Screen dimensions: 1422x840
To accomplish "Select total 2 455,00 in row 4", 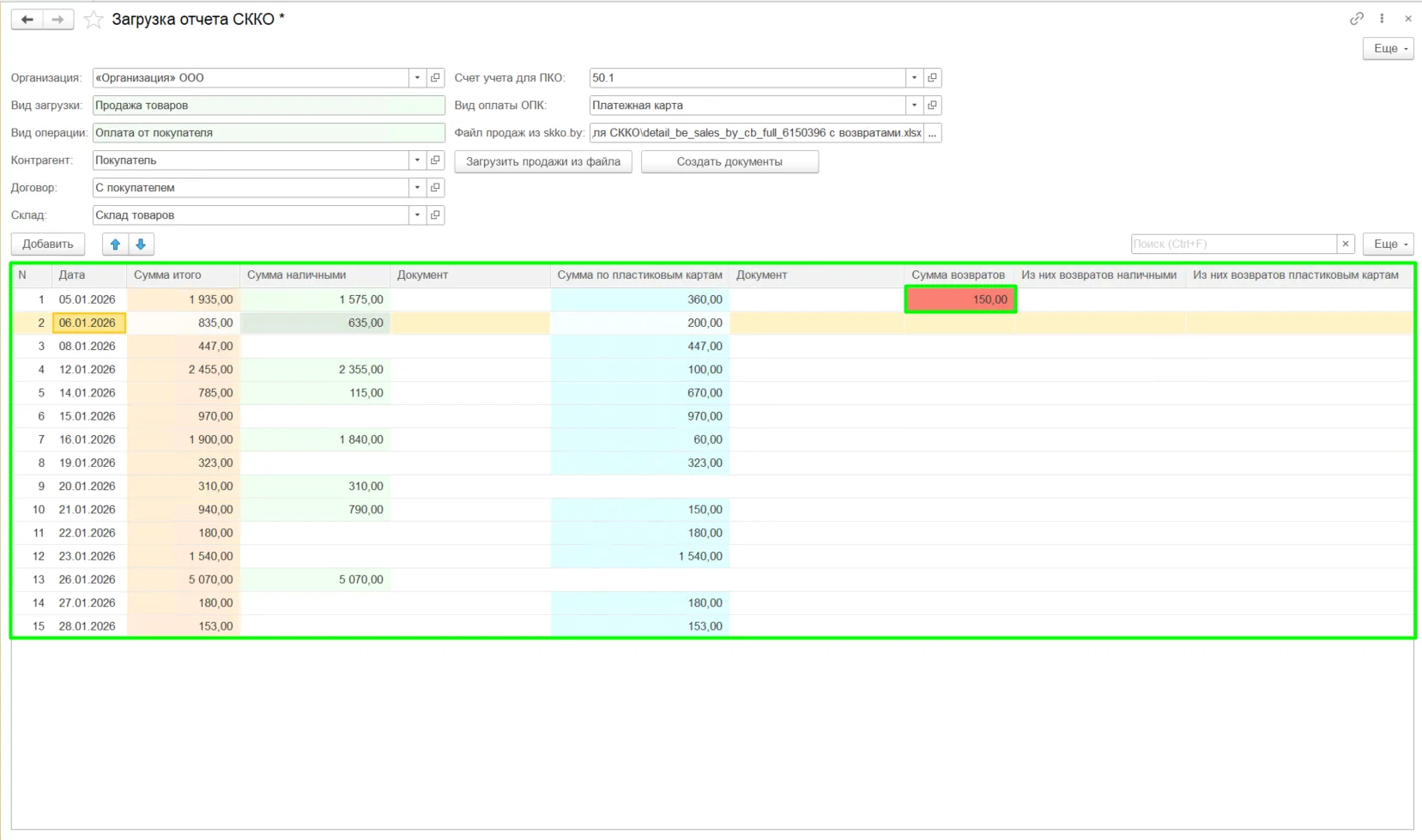I will (184, 370).
